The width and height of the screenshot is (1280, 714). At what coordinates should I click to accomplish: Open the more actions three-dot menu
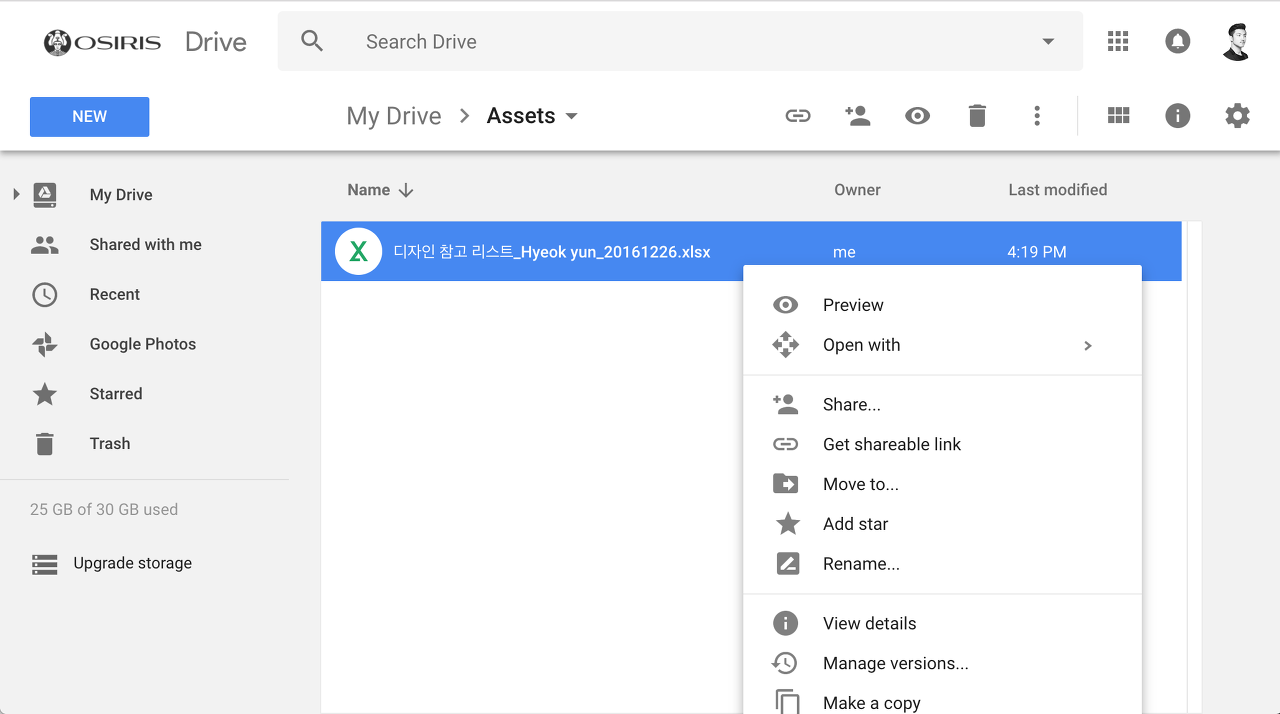(x=1037, y=116)
